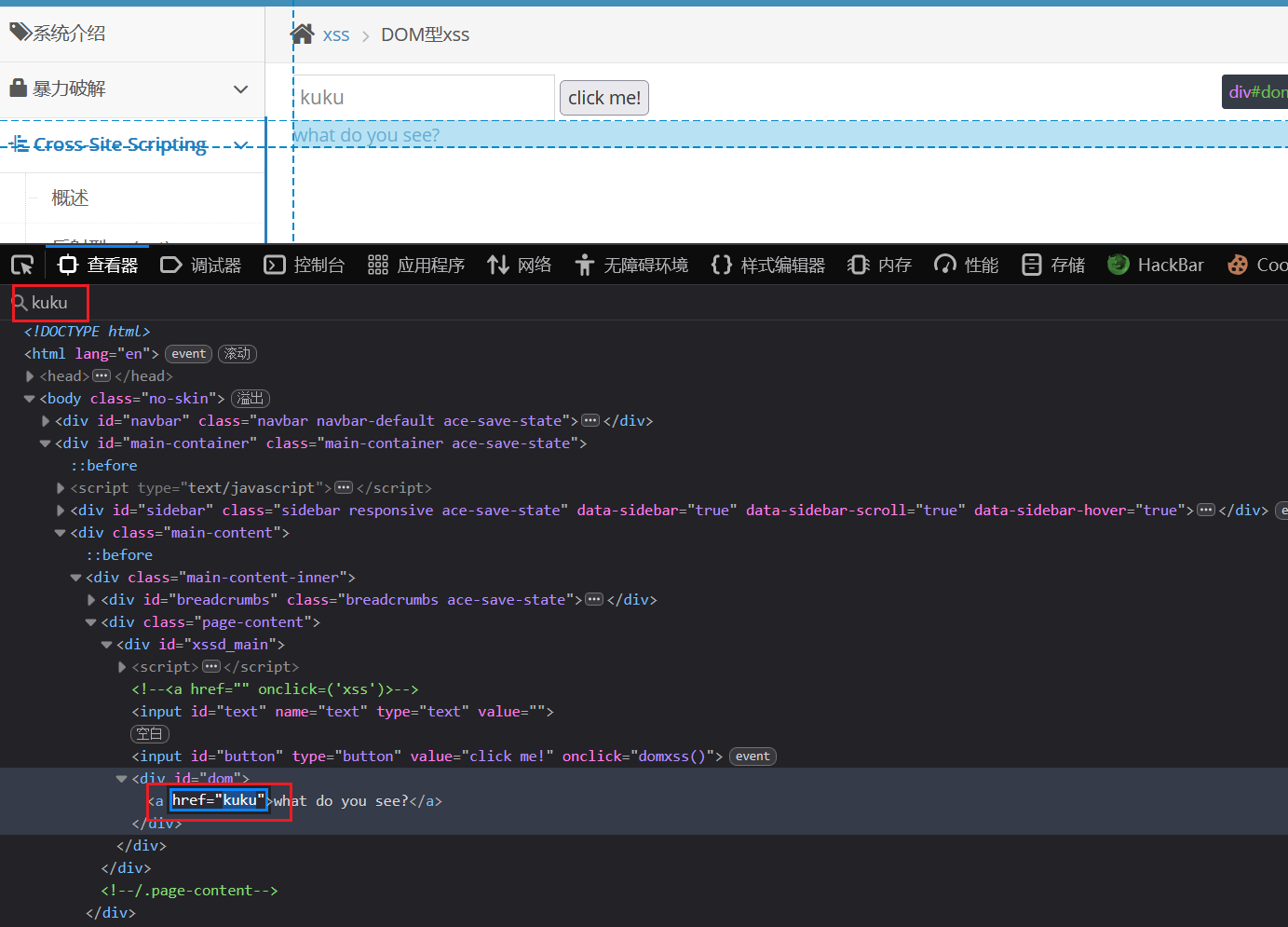This screenshot has height=927, width=1288.
Task: Open the 概述 sidebar item
Action: (71, 198)
